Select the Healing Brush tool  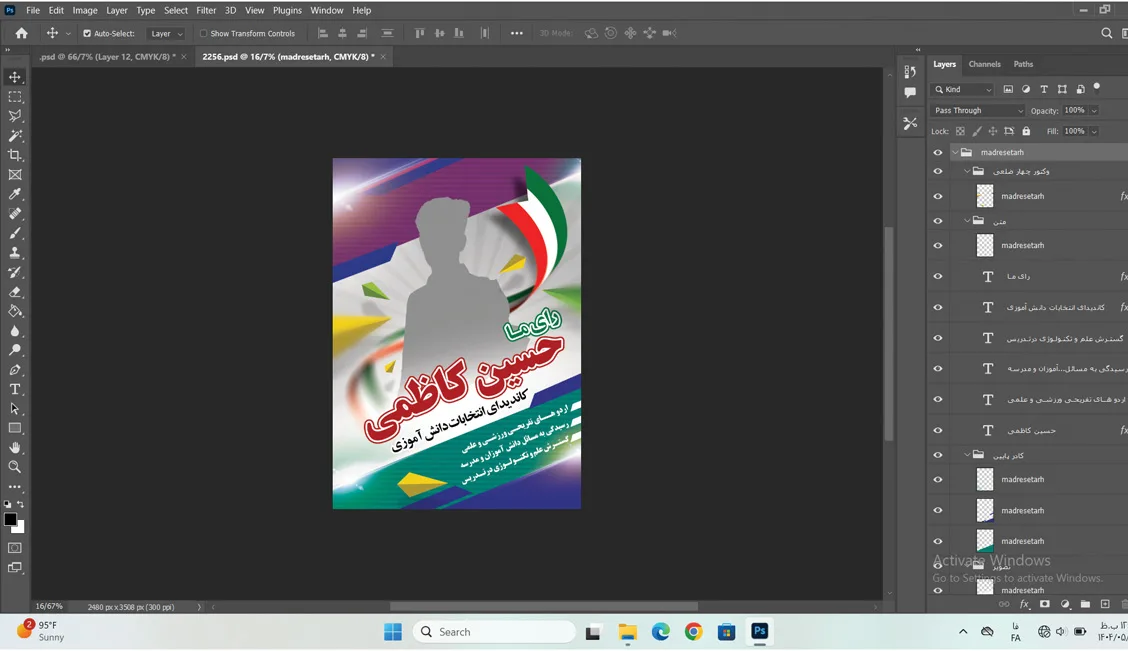(14, 213)
